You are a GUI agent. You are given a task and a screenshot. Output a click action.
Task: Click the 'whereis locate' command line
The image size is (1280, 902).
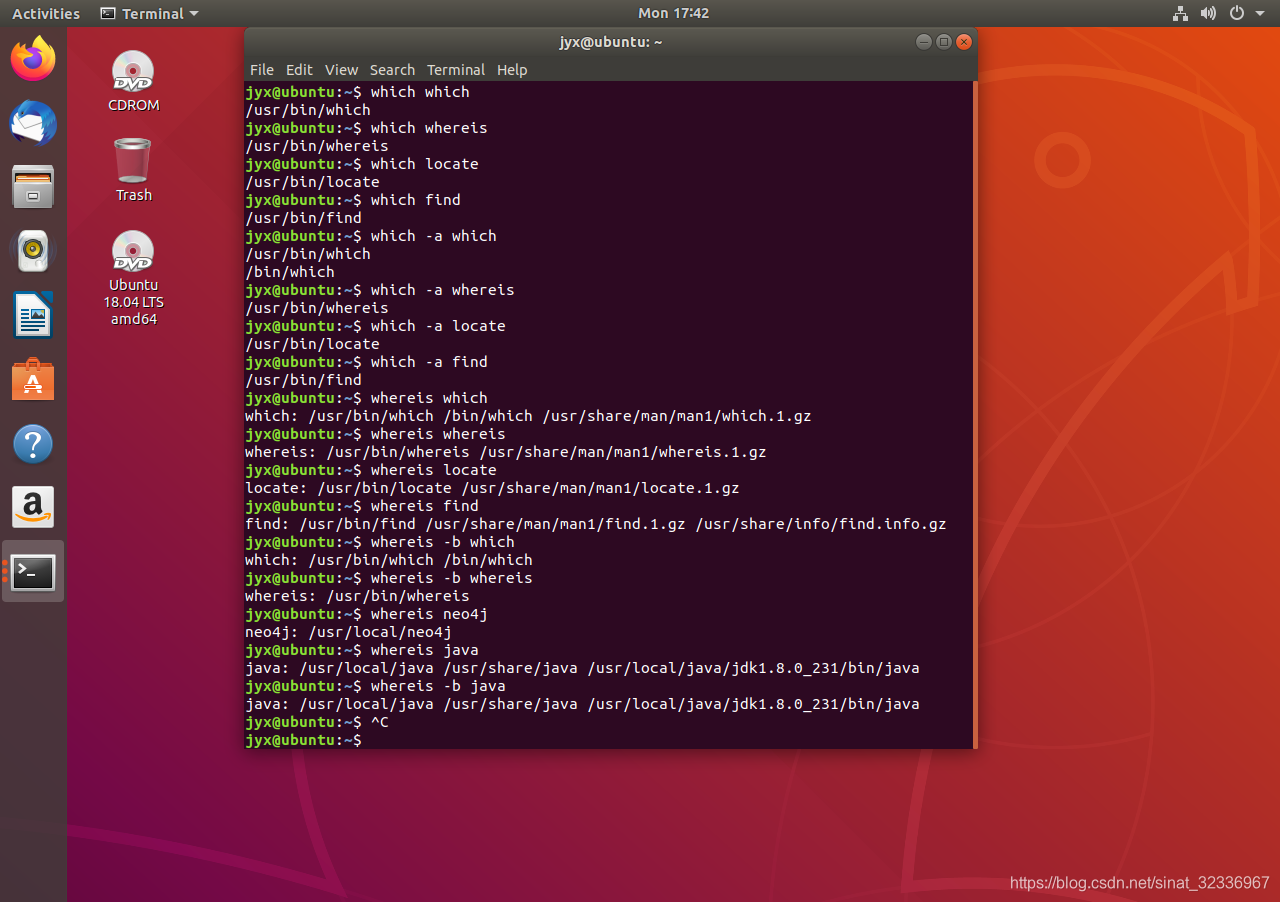pyautogui.click(x=371, y=470)
